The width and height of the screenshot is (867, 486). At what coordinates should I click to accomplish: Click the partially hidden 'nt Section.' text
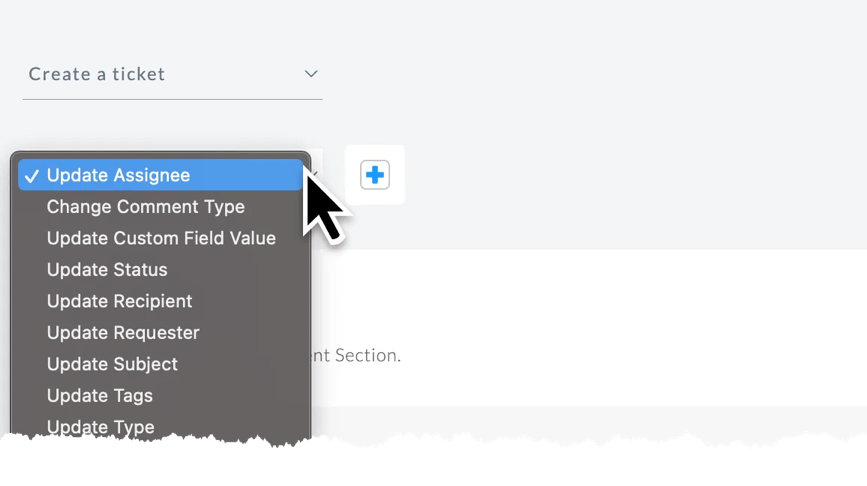click(x=357, y=356)
